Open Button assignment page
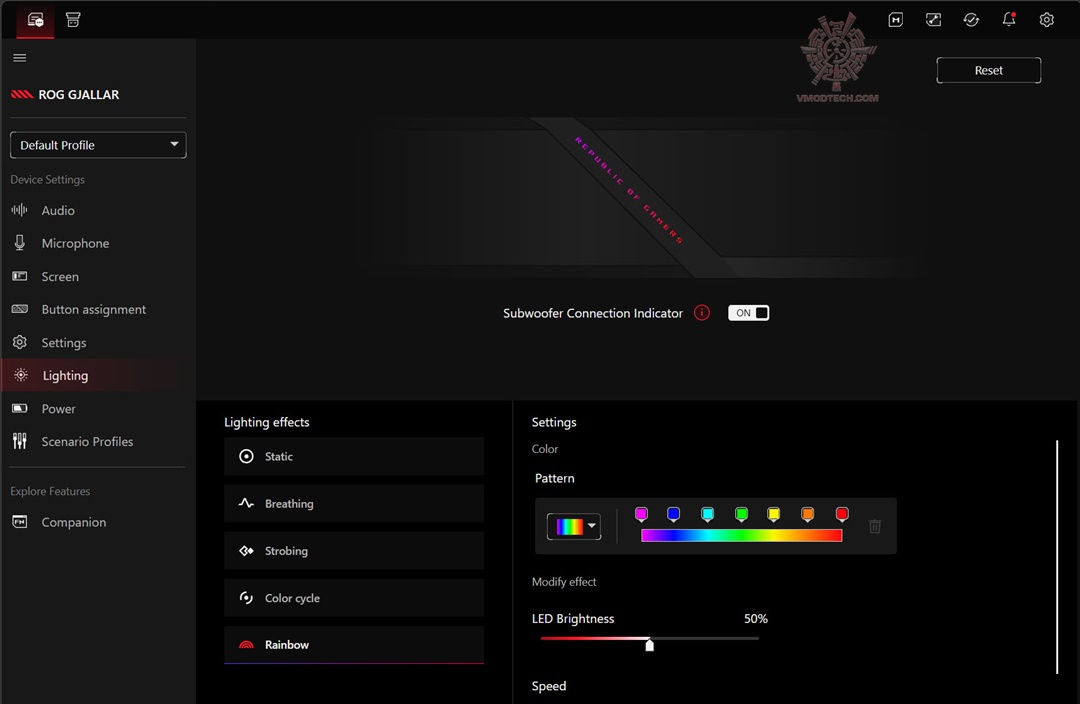 click(x=98, y=309)
